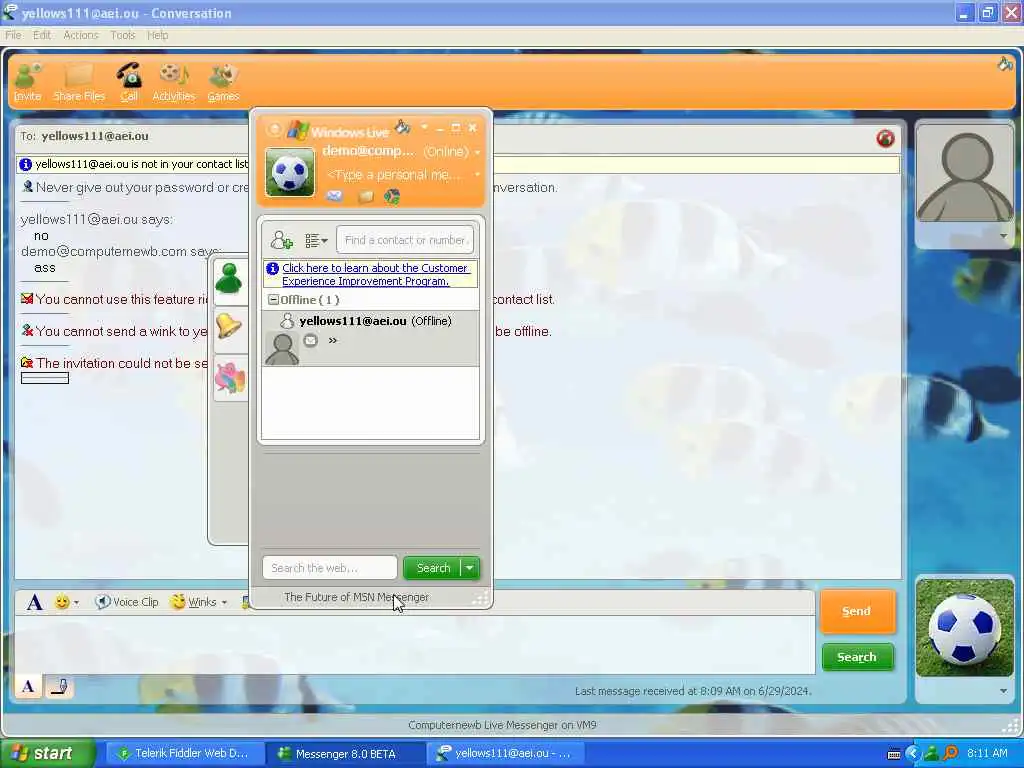
Task: Select the text input mode A tab
Action: click(28, 686)
